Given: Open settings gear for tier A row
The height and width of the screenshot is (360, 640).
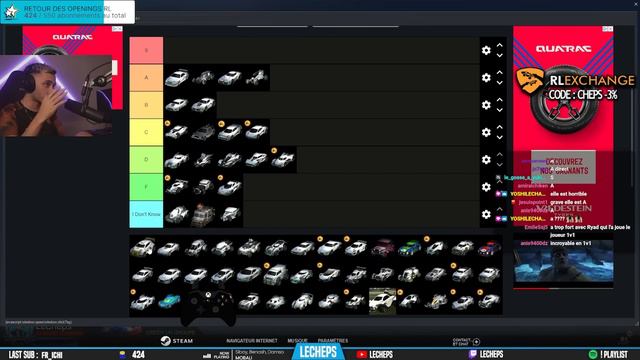Looking at the screenshot, I should click(x=486, y=78).
